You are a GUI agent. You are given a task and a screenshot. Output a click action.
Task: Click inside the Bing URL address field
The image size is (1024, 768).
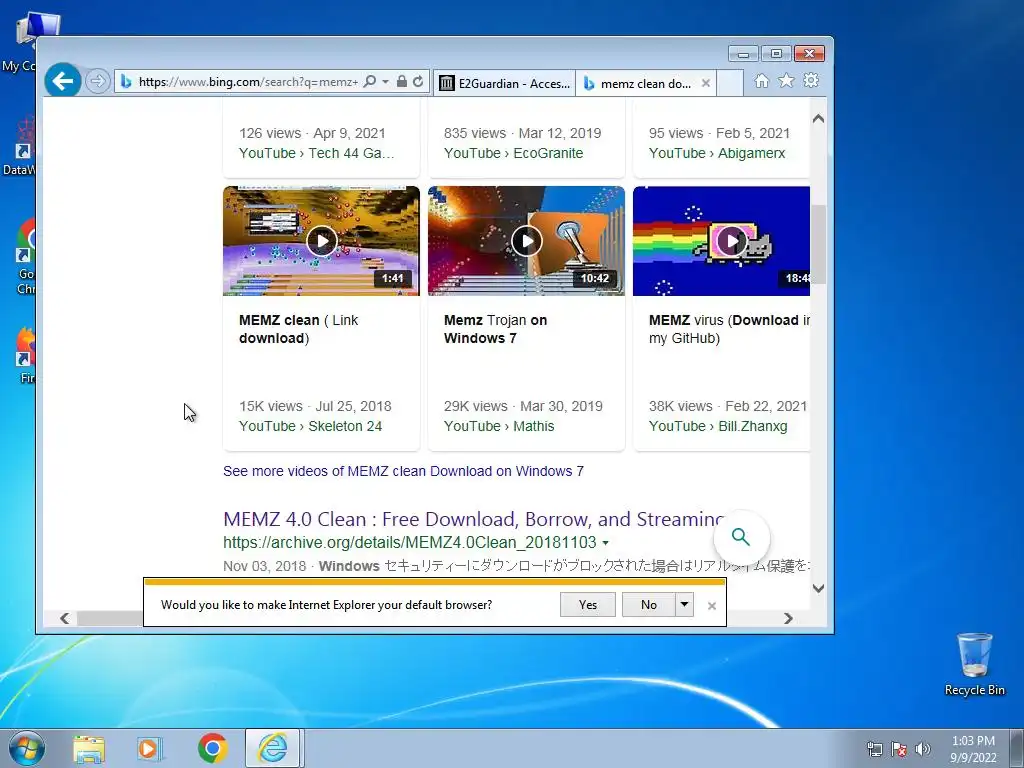248,82
